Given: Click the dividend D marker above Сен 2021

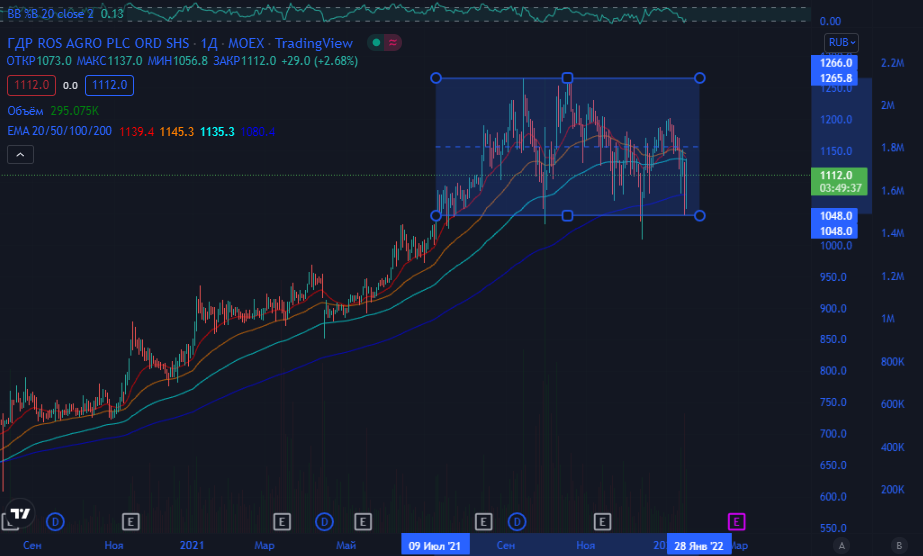Looking at the screenshot, I should click(517, 521).
